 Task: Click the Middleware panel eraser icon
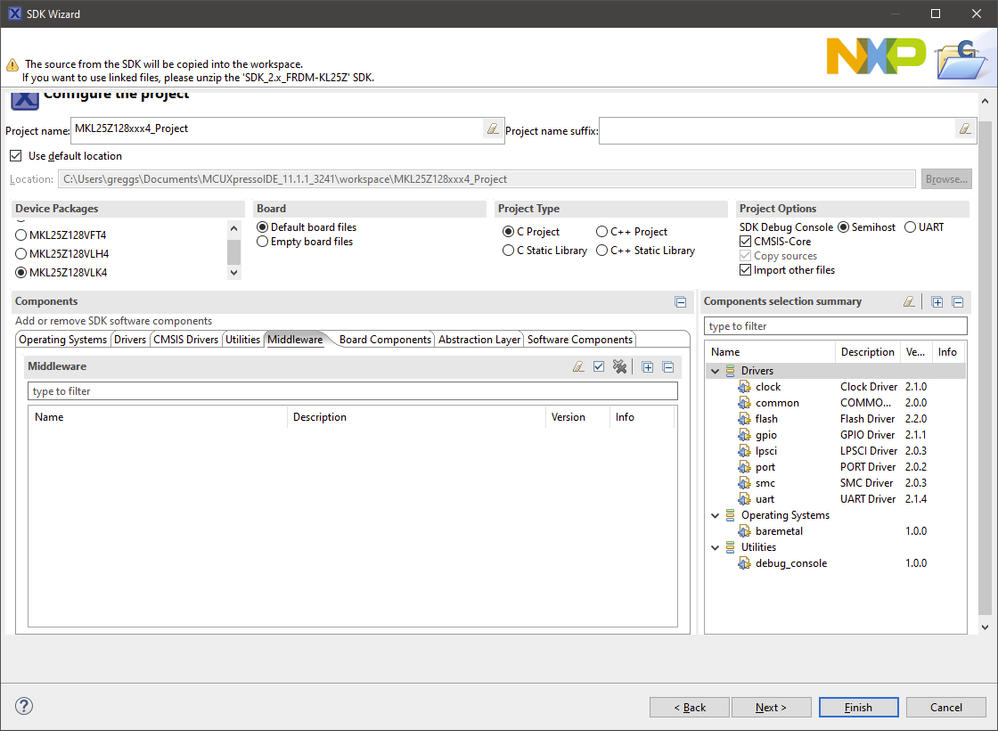[x=578, y=366]
